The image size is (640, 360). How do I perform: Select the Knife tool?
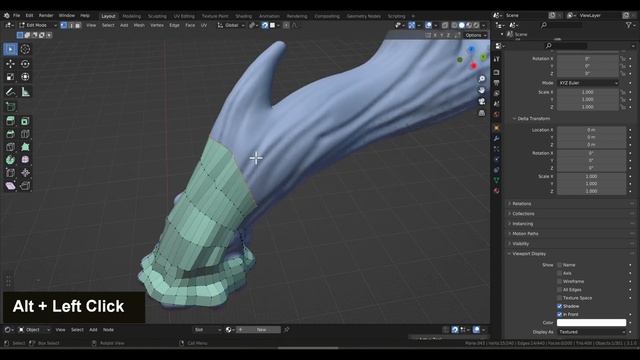pos(11,147)
